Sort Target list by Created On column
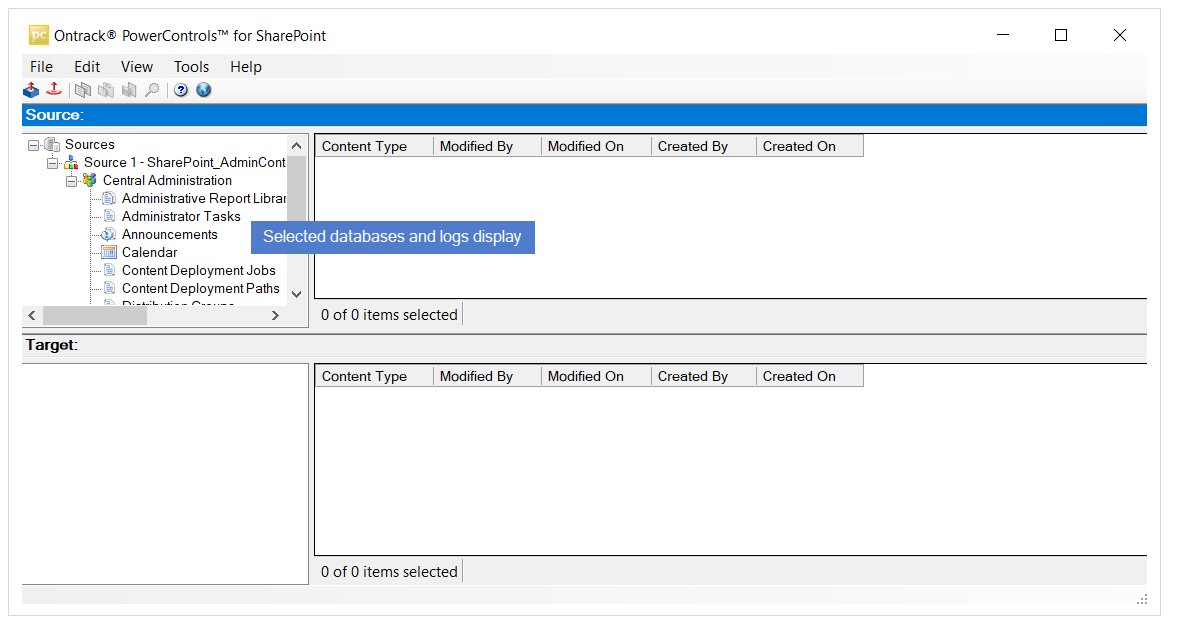The height and width of the screenshot is (638, 1186). coord(809,376)
